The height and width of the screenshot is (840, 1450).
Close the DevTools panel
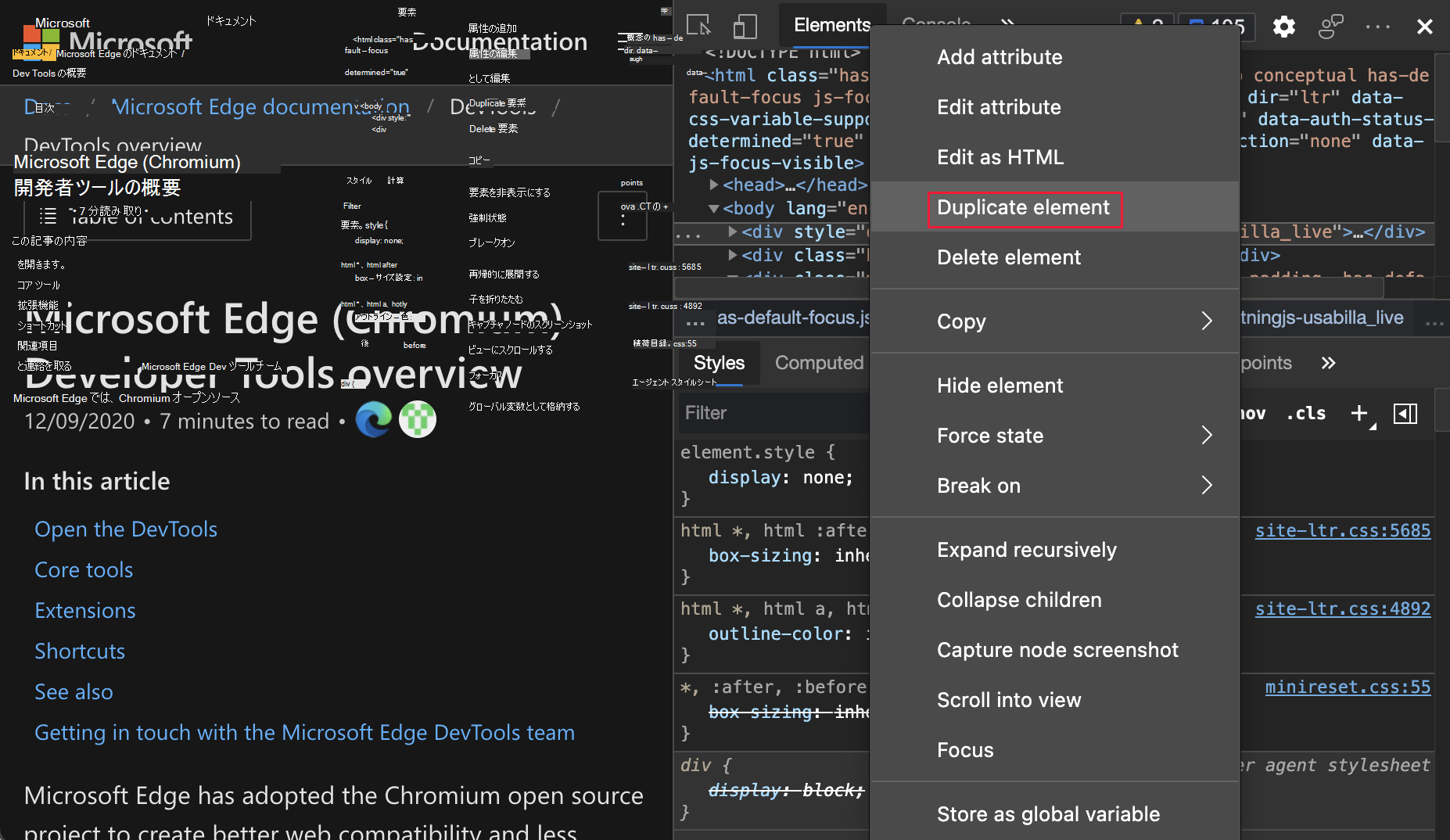pyautogui.click(x=1425, y=27)
